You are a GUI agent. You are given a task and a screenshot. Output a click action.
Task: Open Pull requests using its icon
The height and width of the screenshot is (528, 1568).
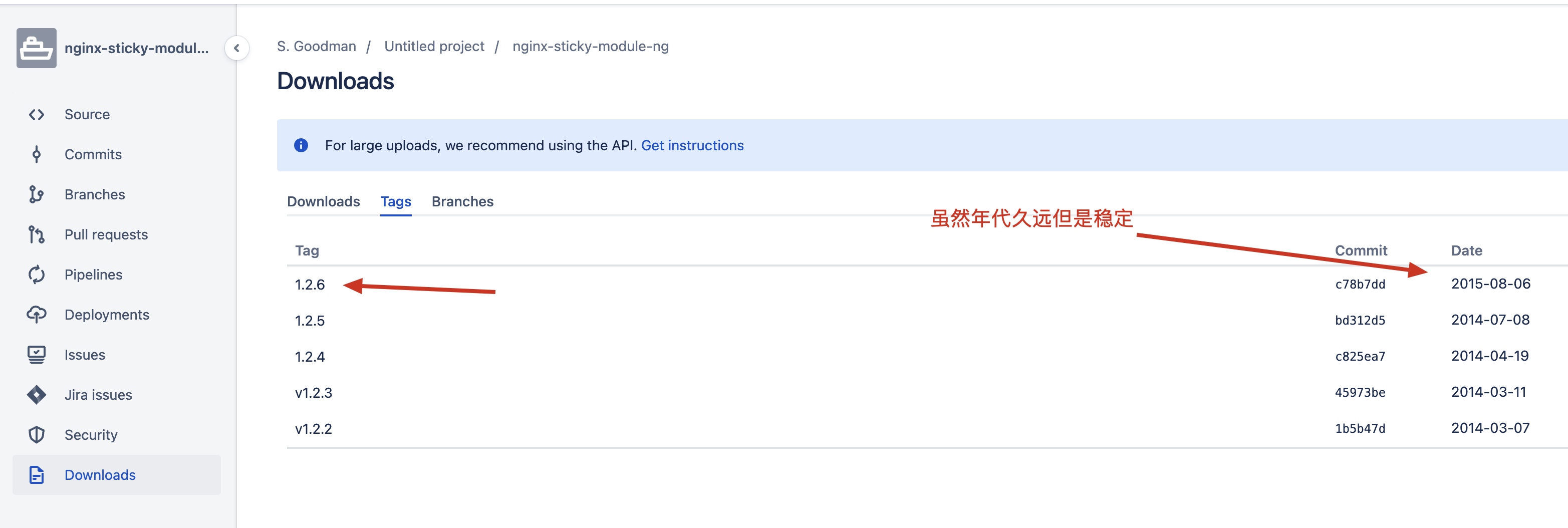(x=37, y=234)
